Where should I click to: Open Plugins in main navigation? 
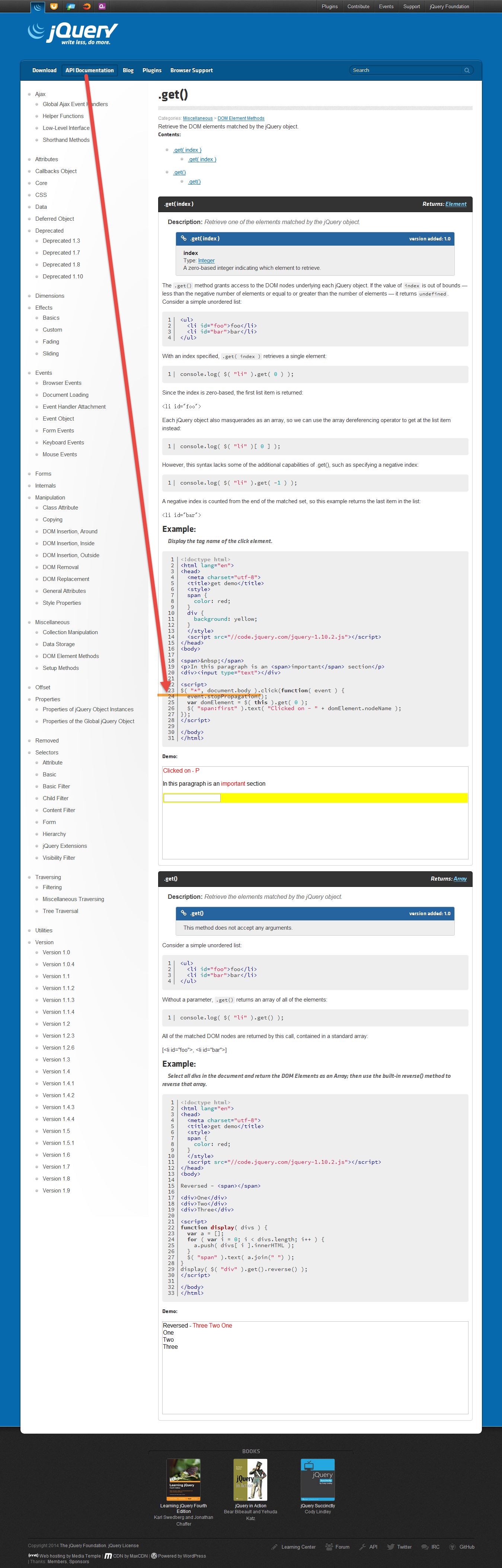coord(152,71)
